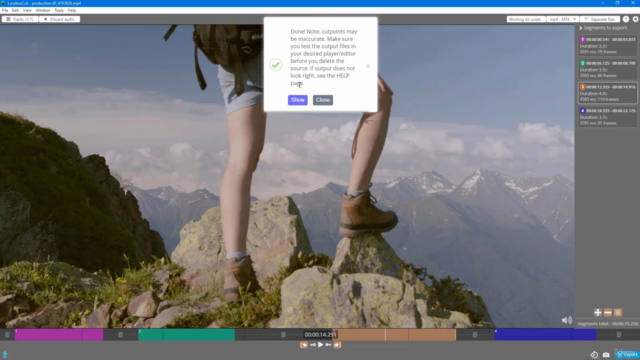The width and height of the screenshot is (640, 360).
Task: Click the green checkmark success icon
Action: (276, 64)
